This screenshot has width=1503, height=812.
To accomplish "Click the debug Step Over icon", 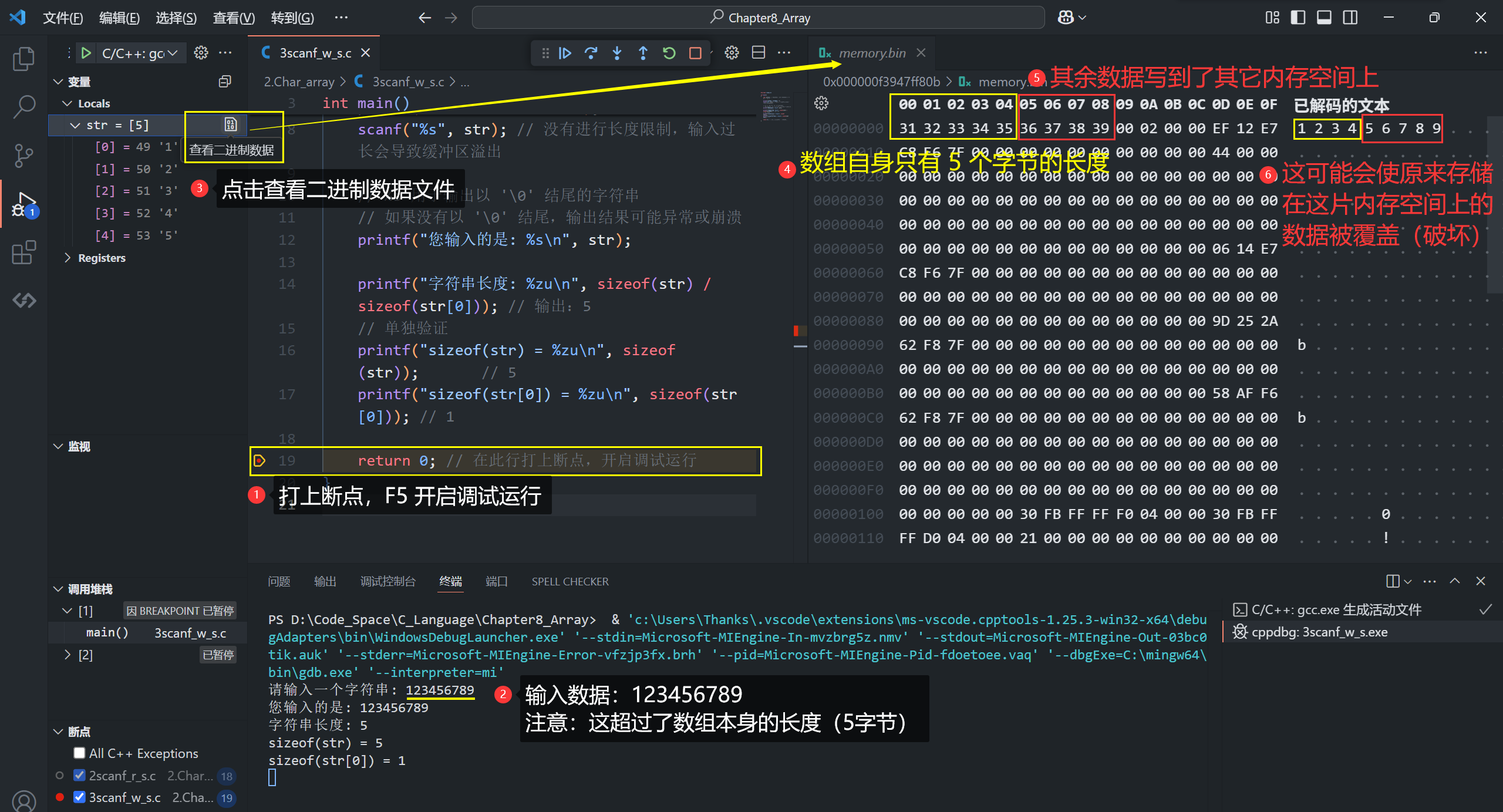I will point(591,53).
